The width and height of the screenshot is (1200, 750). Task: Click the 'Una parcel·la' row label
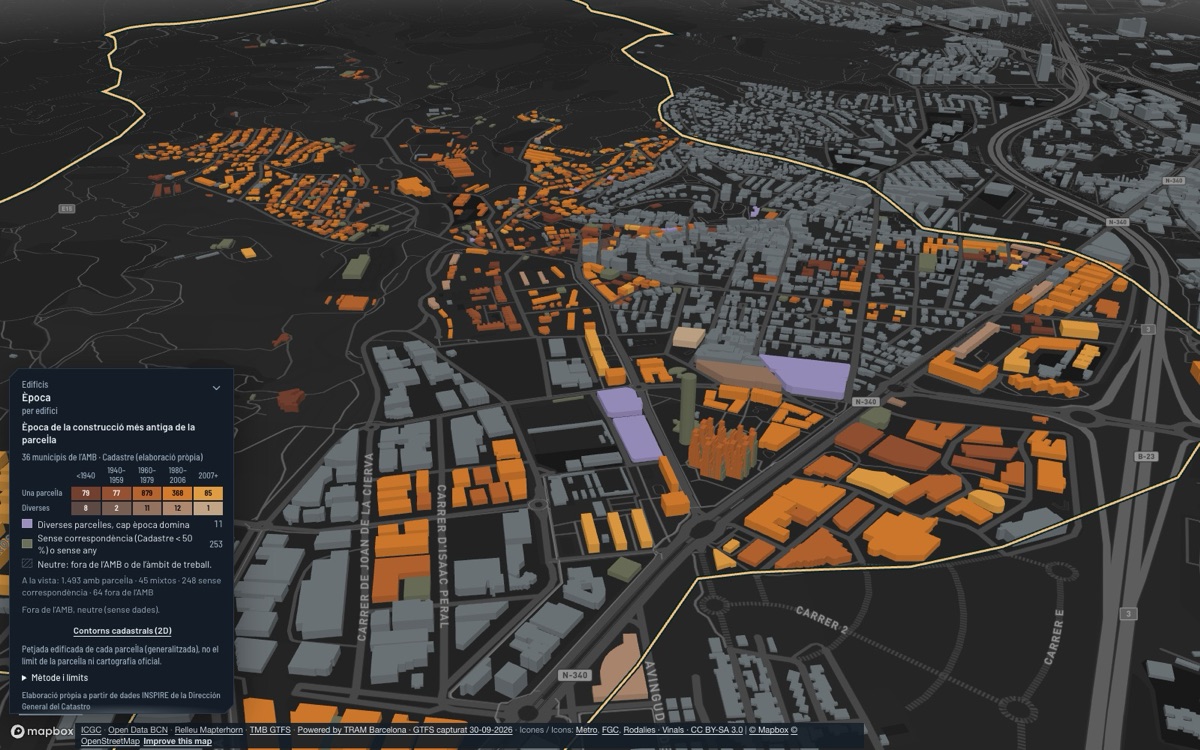click(x=41, y=493)
